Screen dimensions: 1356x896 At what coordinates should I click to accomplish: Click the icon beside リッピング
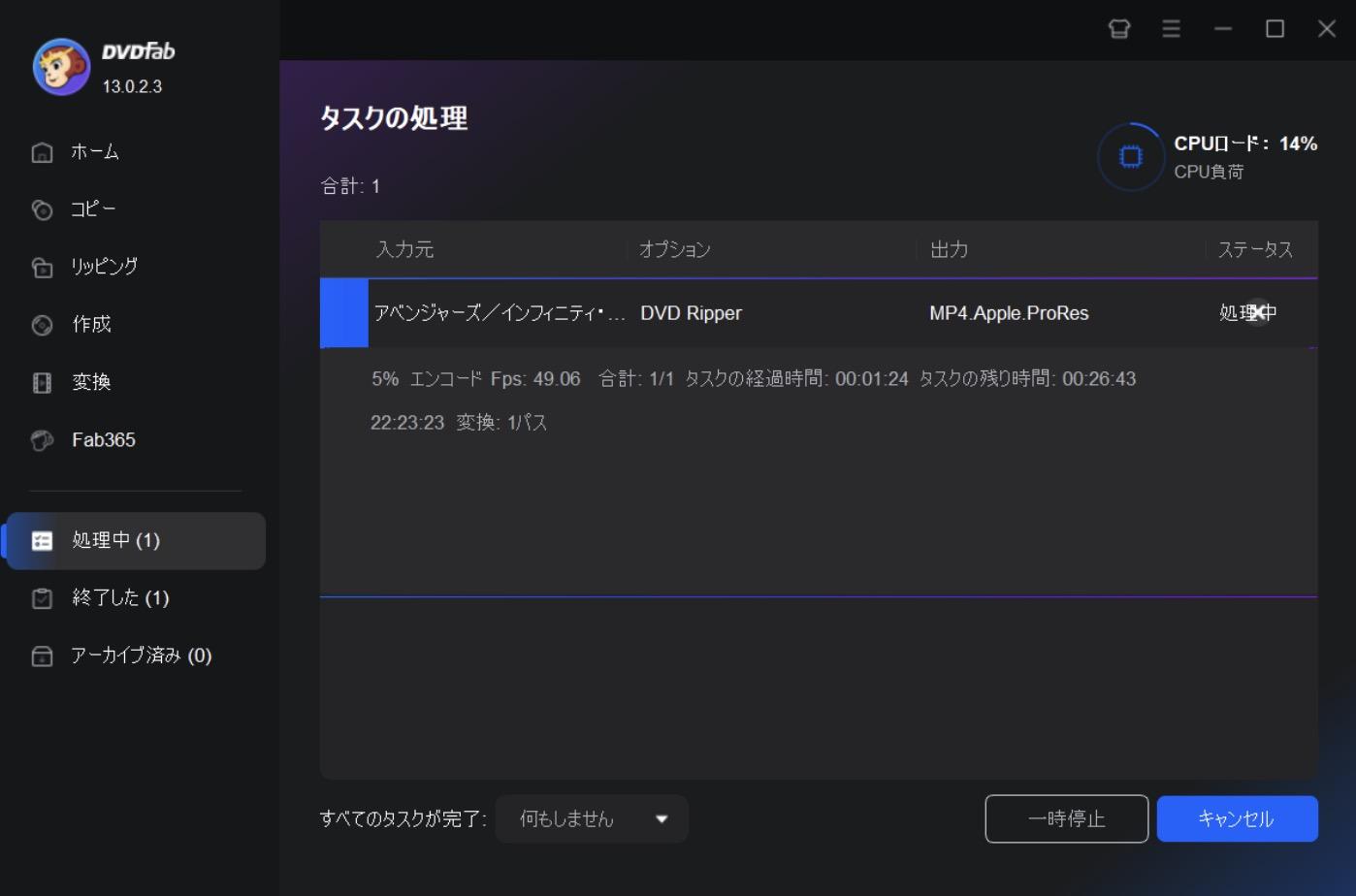[x=42, y=267]
